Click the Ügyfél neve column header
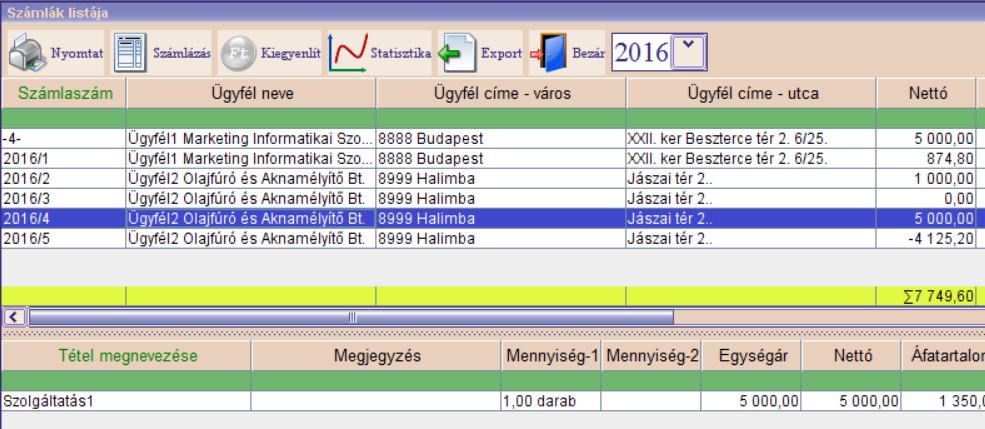985x429 pixels. point(250,93)
